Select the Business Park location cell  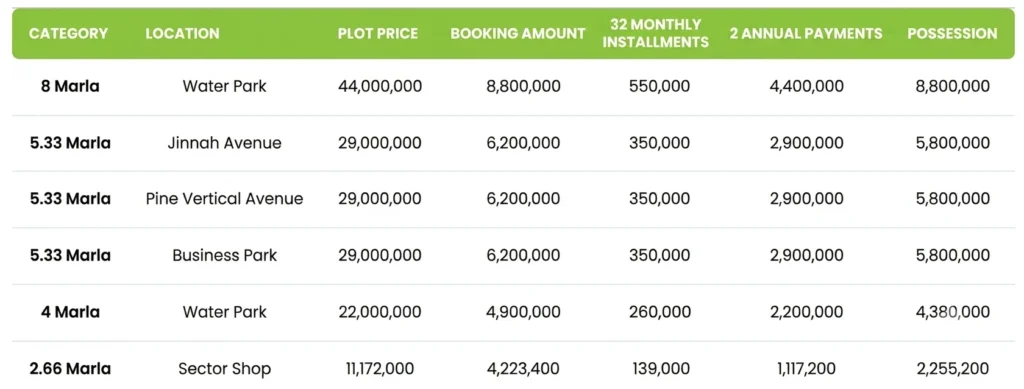225,255
